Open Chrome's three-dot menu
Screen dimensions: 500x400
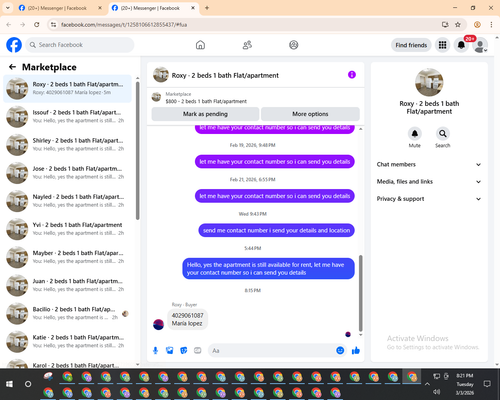(x=491, y=24)
